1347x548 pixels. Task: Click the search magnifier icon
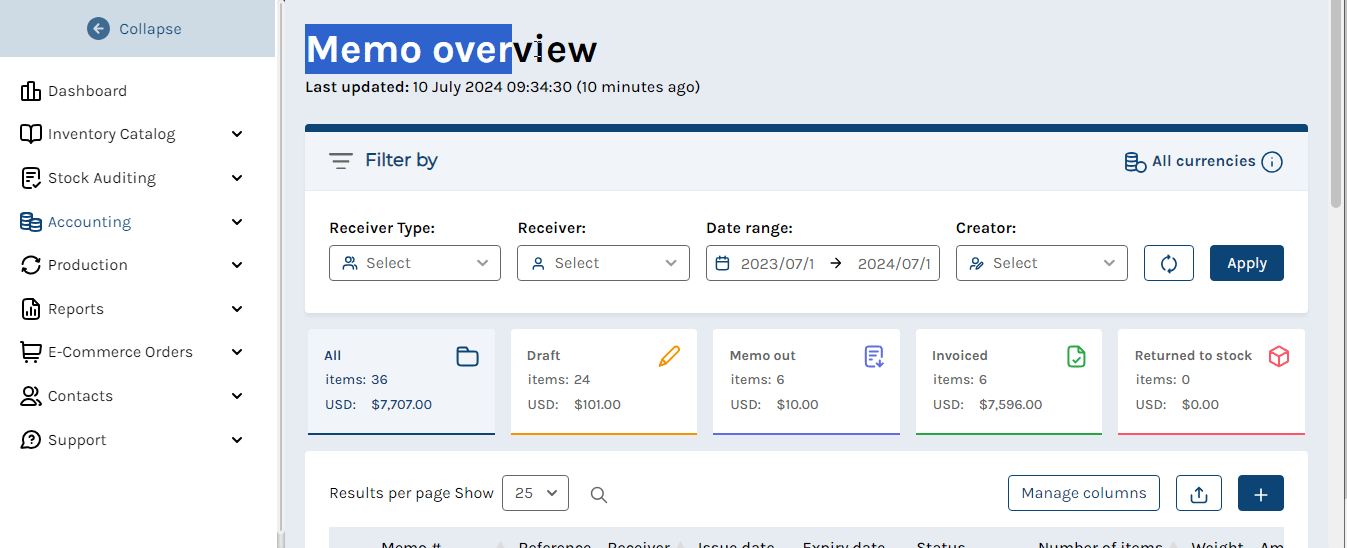click(599, 494)
